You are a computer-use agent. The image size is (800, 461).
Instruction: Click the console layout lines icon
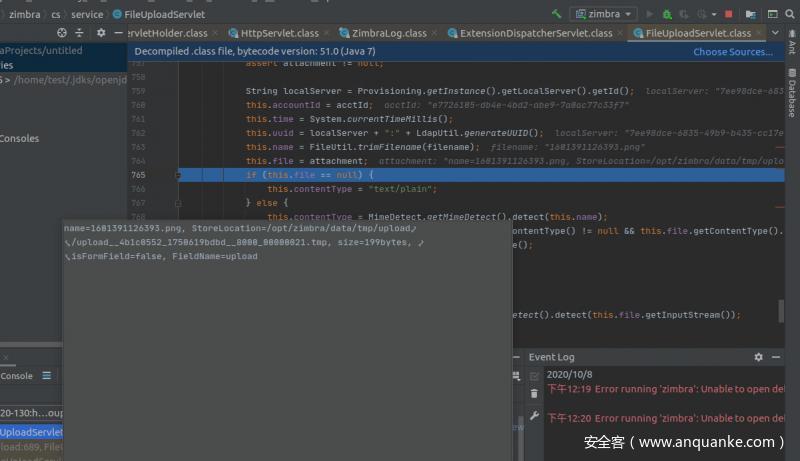[x=46, y=376]
